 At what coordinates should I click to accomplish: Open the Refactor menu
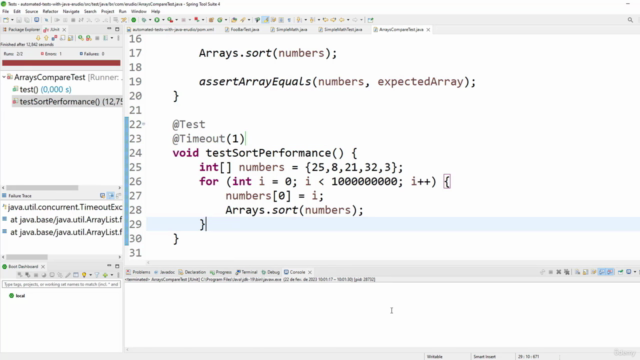point(50,11)
